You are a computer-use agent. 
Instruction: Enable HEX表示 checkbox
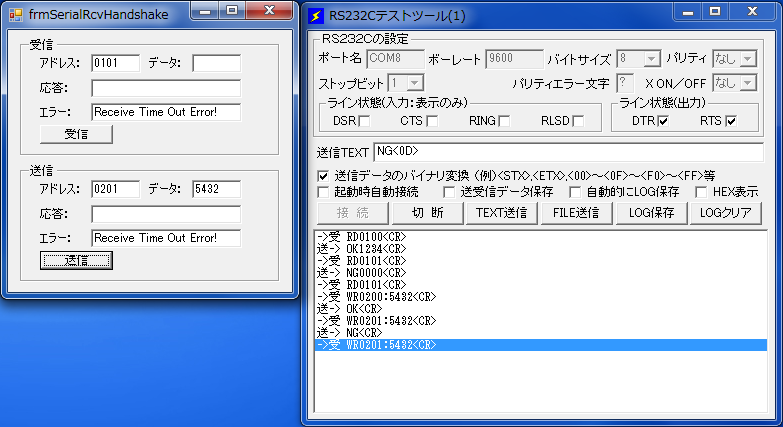(x=701, y=192)
